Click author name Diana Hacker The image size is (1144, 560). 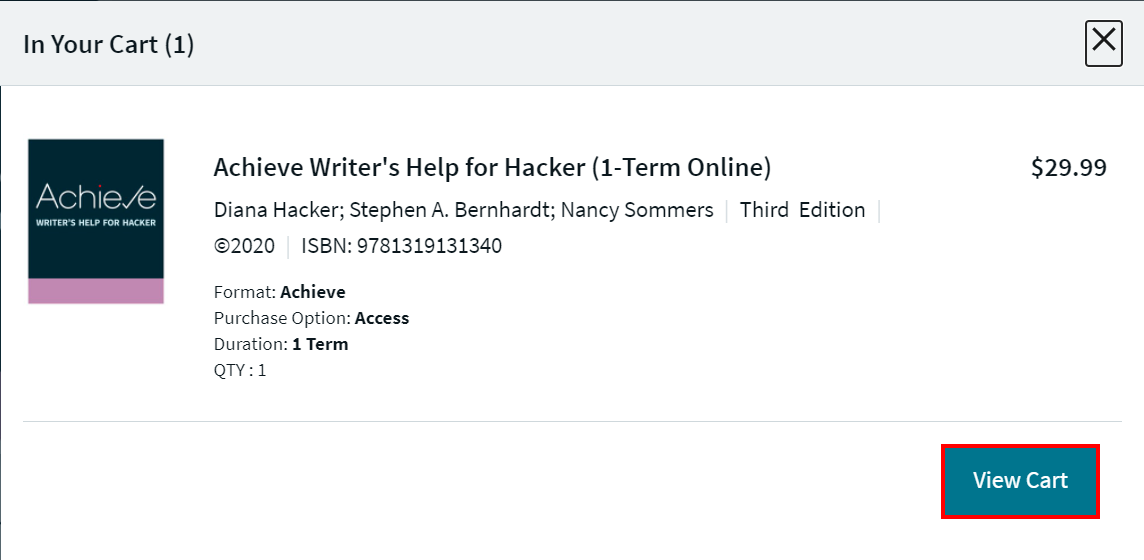click(x=276, y=210)
